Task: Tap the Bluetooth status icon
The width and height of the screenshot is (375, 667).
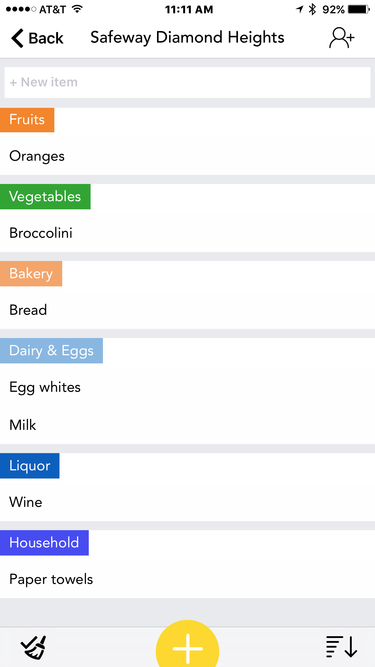Action: [312, 9]
